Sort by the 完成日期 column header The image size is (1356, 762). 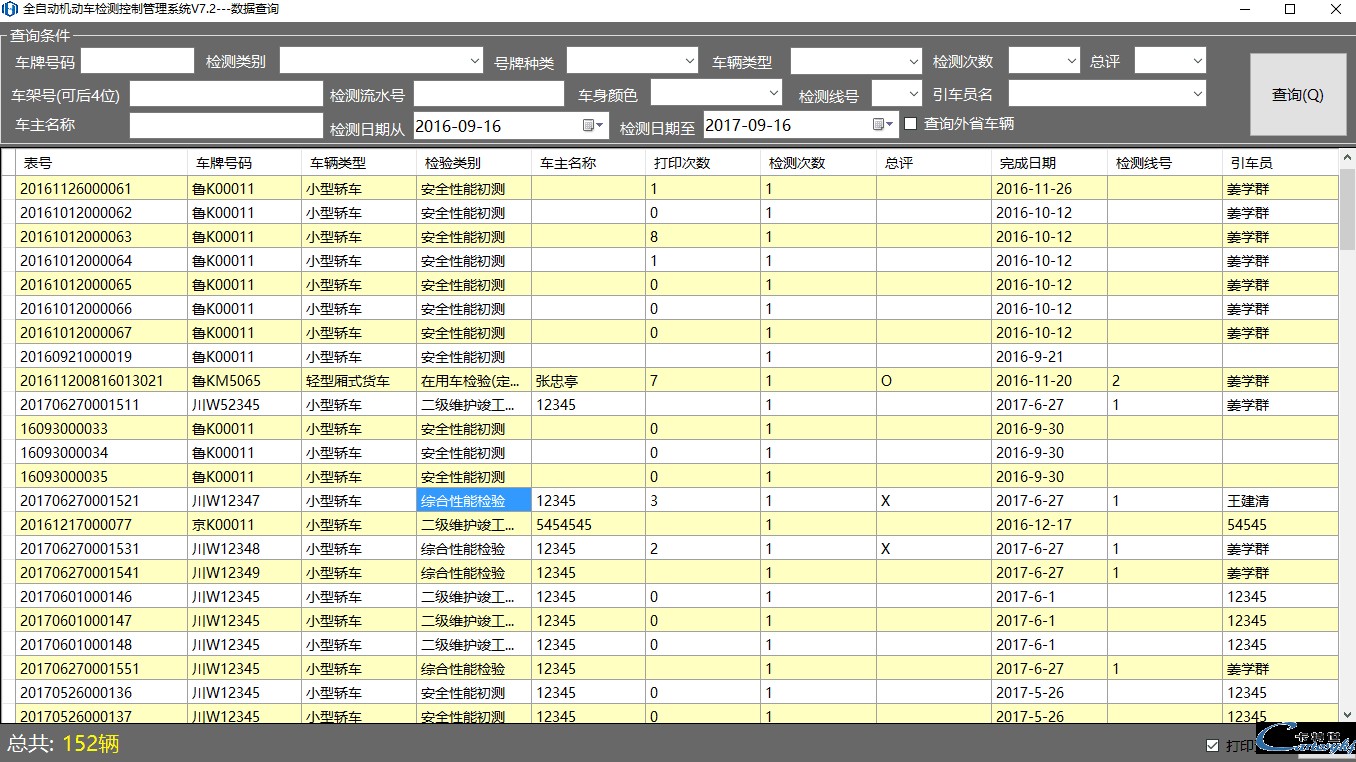click(1049, 163)
